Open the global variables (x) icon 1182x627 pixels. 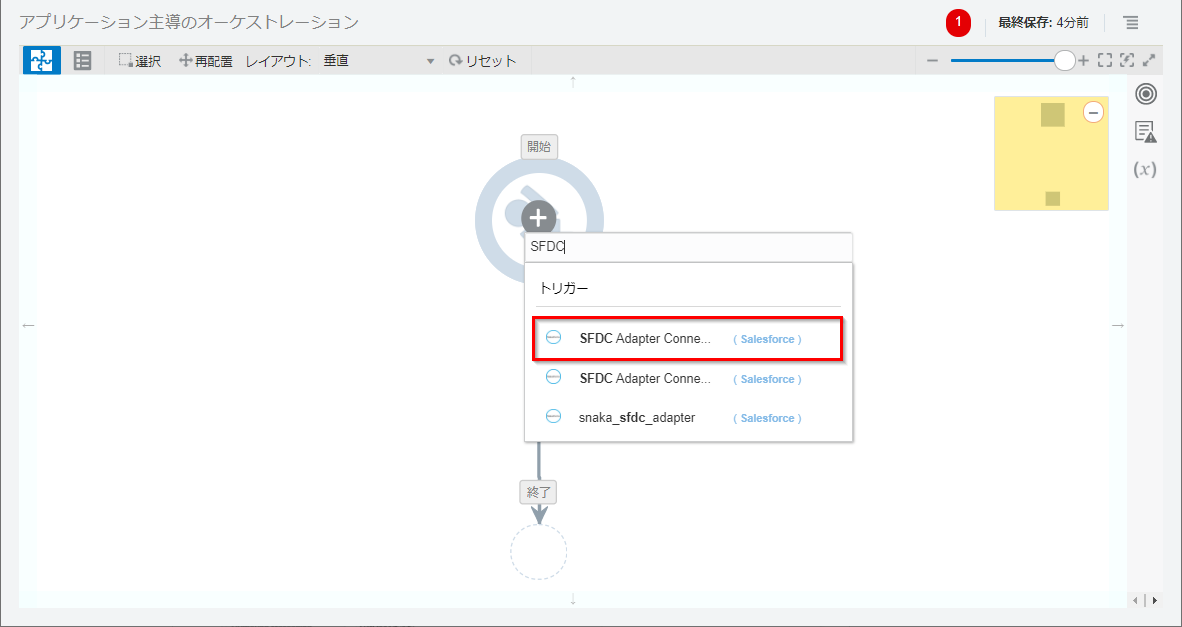1145,169
